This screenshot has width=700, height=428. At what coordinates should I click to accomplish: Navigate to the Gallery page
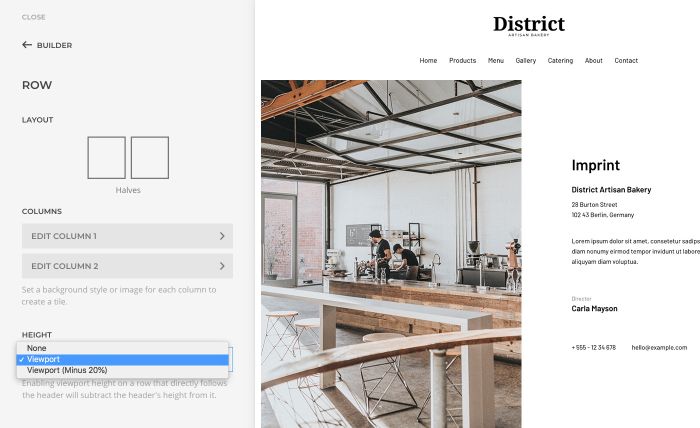pyautogui.click(x=526, y=61)
